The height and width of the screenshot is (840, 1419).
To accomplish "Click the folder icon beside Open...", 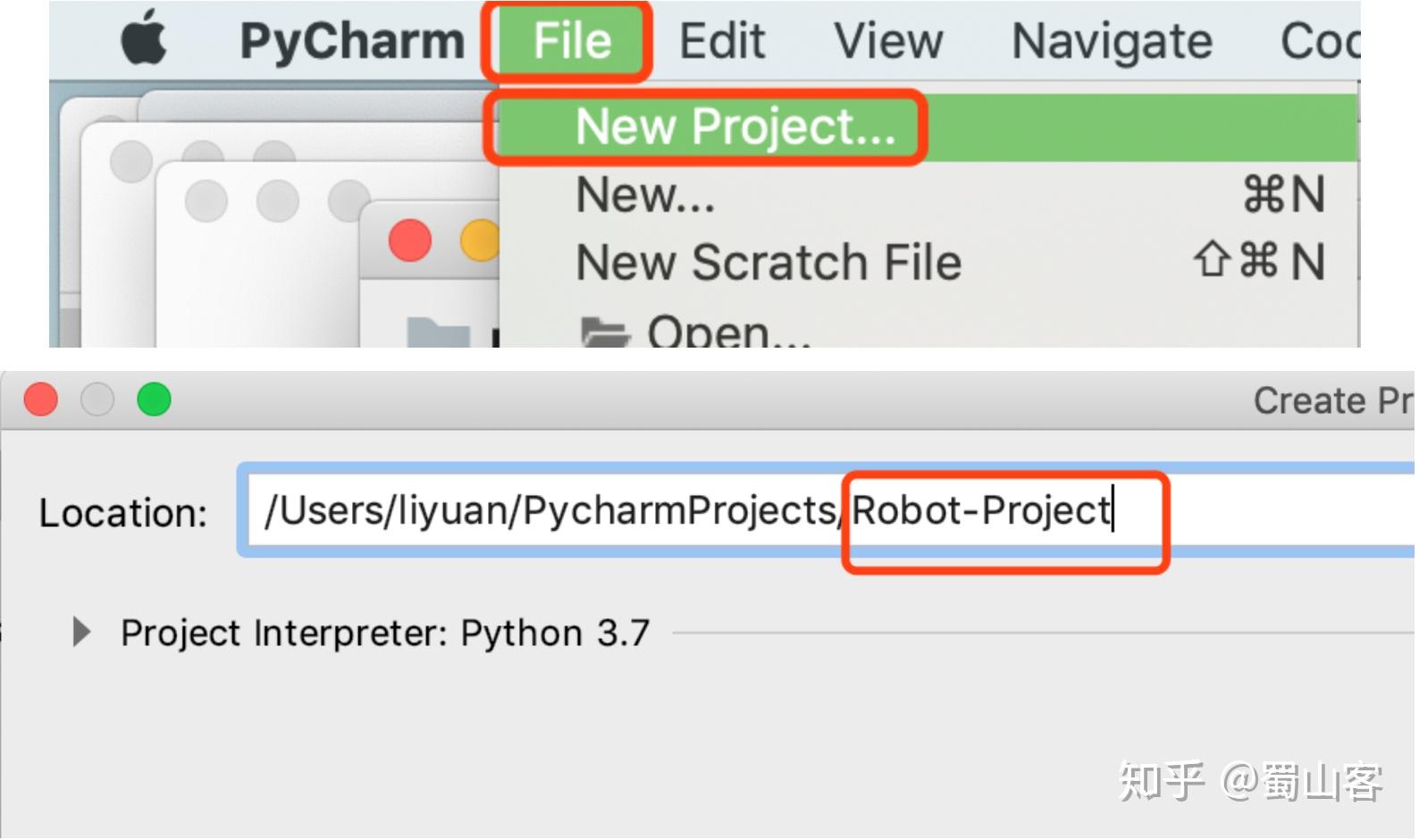I will pyautogui.click(x=605, y=332).
